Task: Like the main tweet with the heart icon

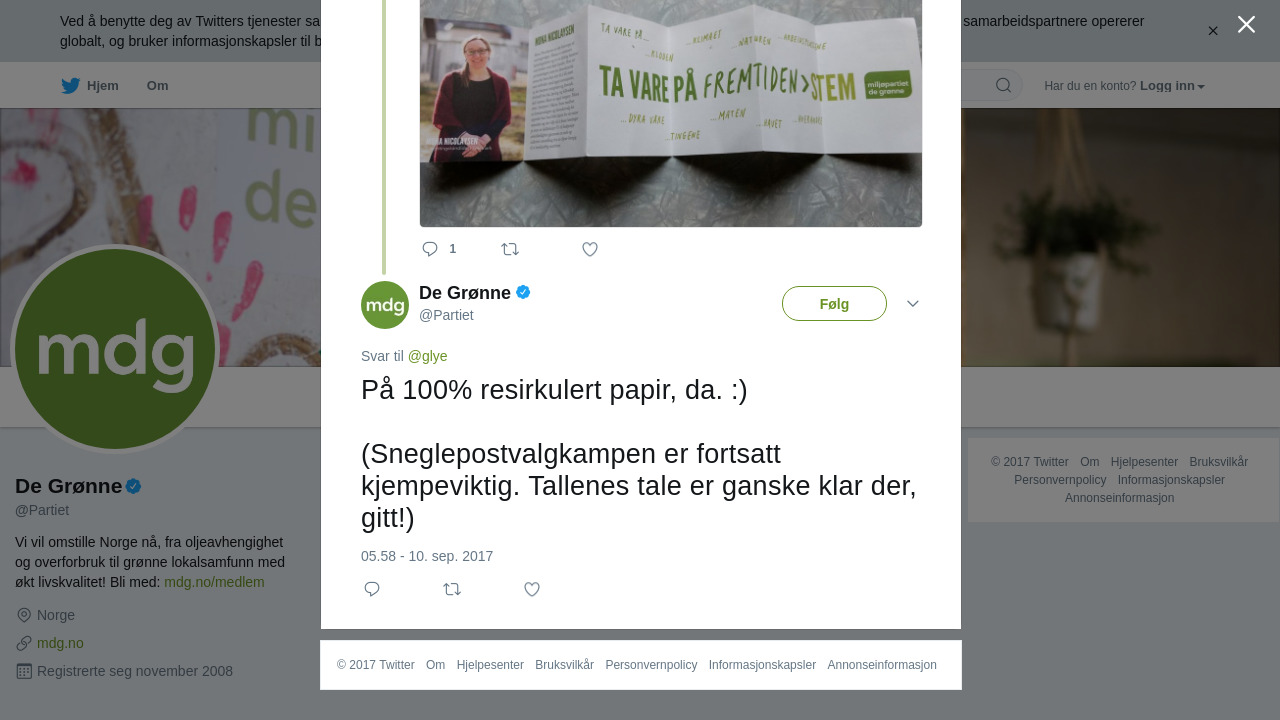Action: (532, 589)
